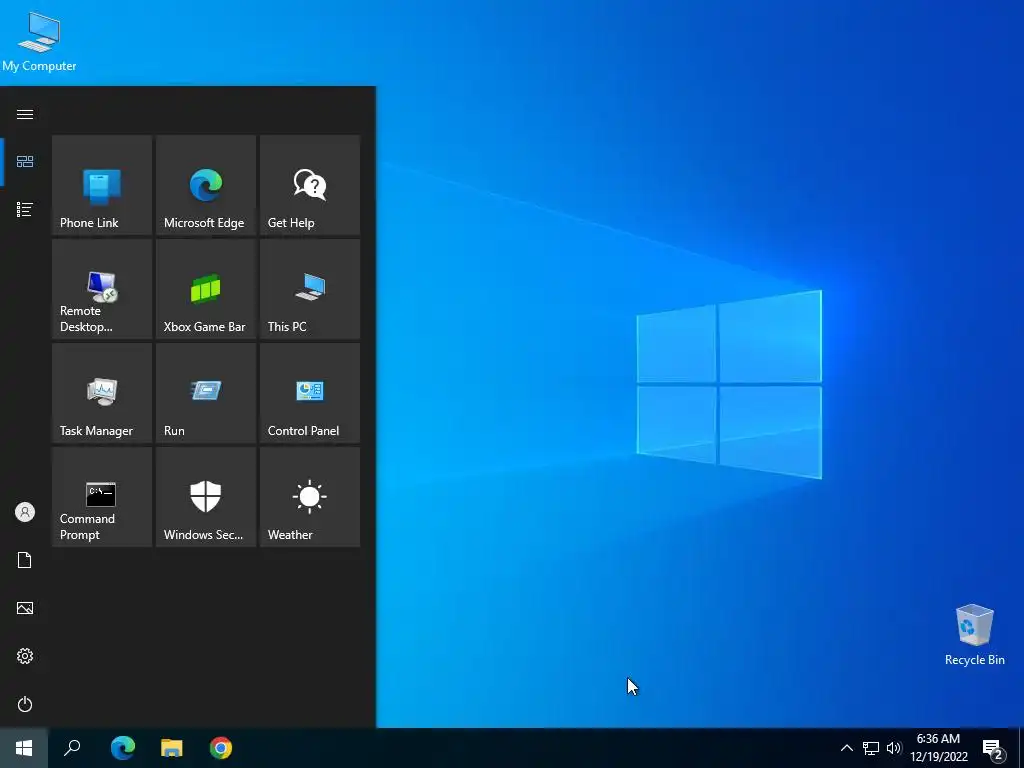1024x768 pixels.
Task: Open the Run tile
Action: pyautogui.click(x=206, y=392)
